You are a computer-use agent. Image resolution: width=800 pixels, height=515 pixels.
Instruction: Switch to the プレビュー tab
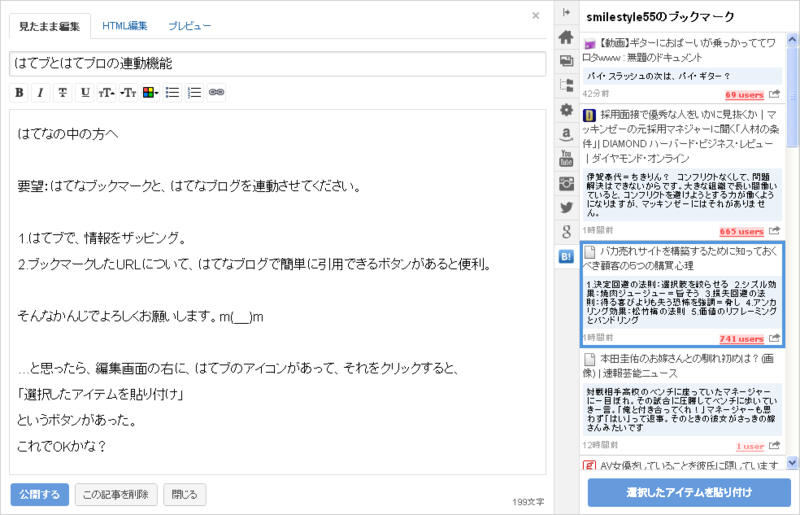189,26
